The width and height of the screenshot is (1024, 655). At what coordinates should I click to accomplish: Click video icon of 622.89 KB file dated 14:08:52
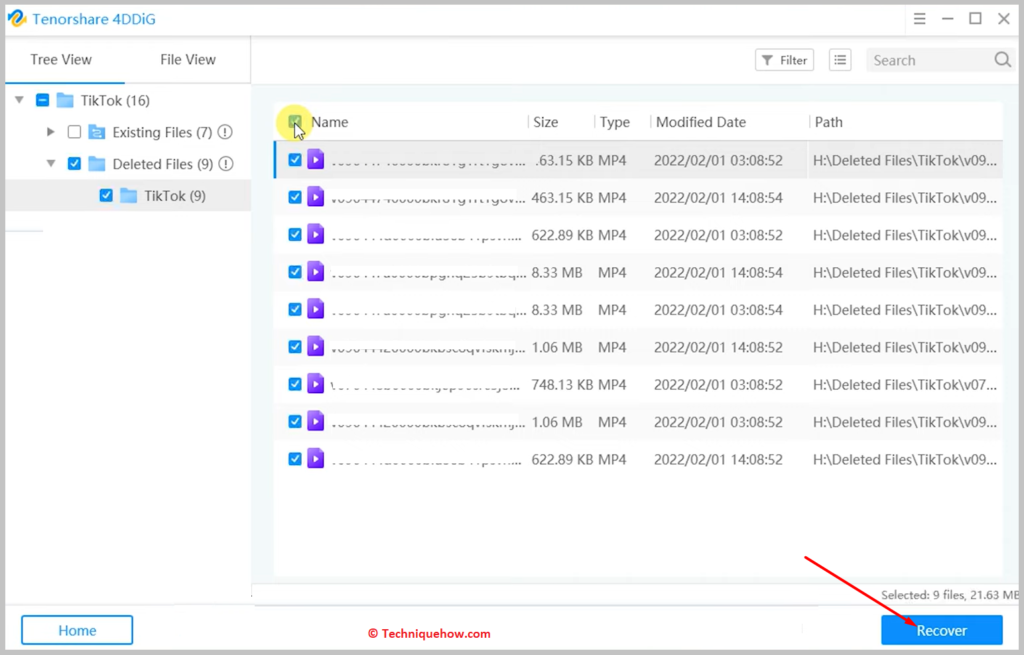tap(315, 458)
